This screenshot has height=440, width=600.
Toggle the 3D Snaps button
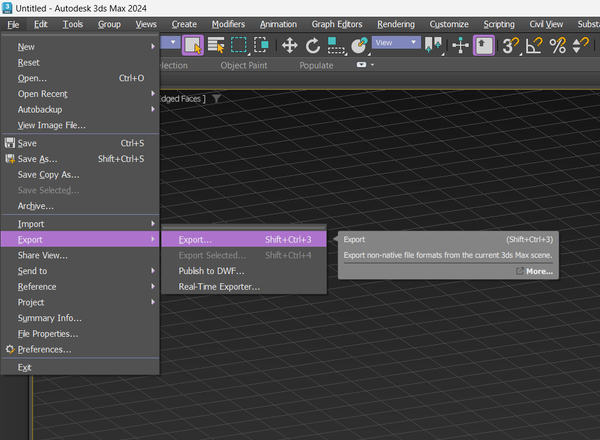click(511, 46)
